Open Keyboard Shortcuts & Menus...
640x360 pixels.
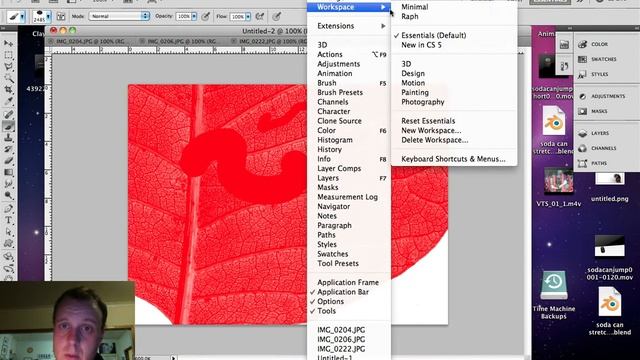point(454,159)
